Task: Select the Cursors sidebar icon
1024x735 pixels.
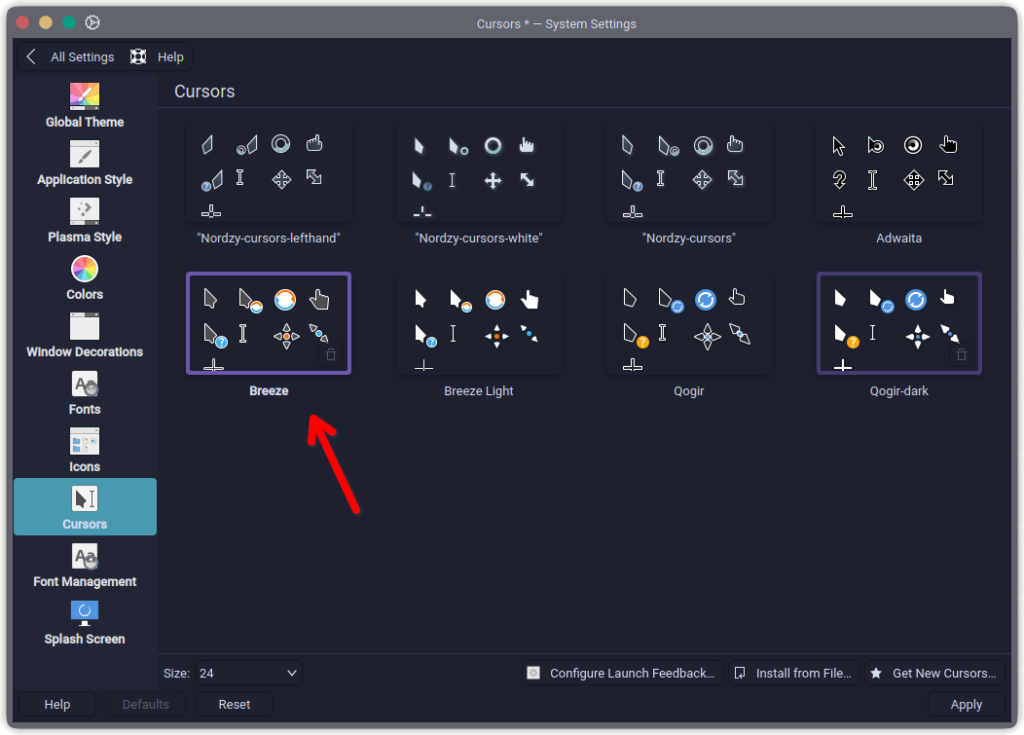Action: coord(84,499)
